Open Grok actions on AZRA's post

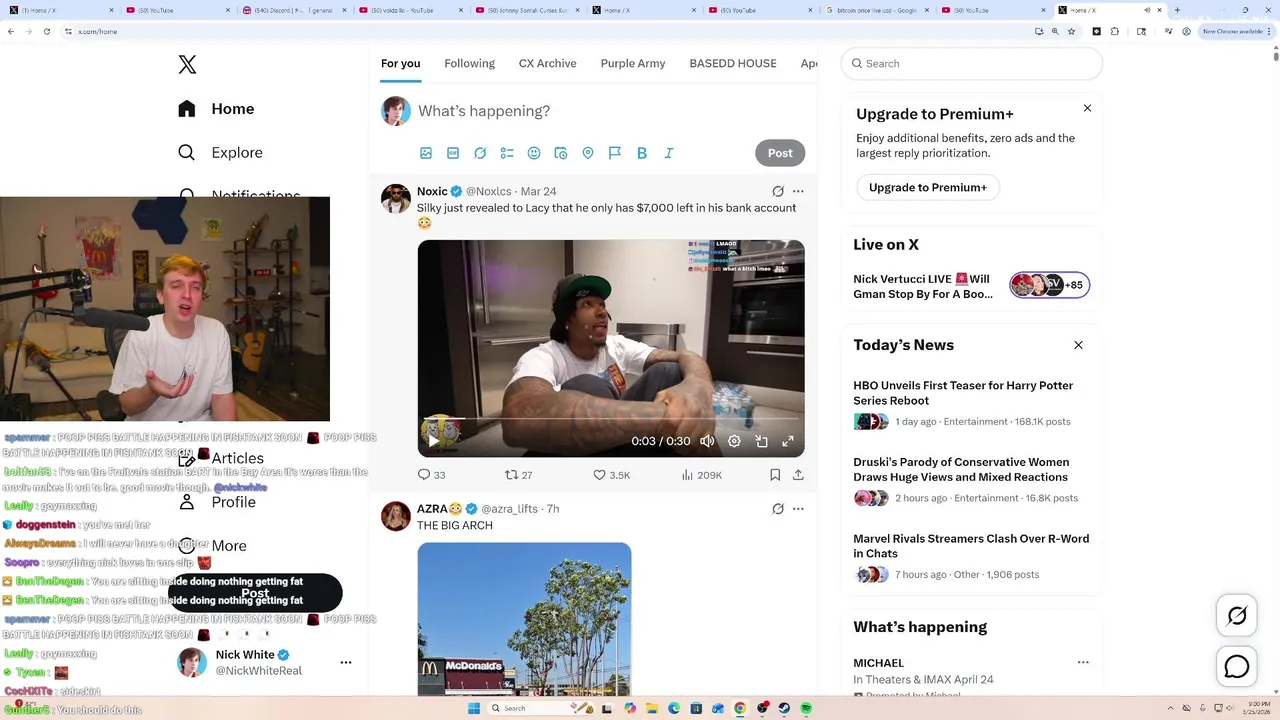click(778, 508)
